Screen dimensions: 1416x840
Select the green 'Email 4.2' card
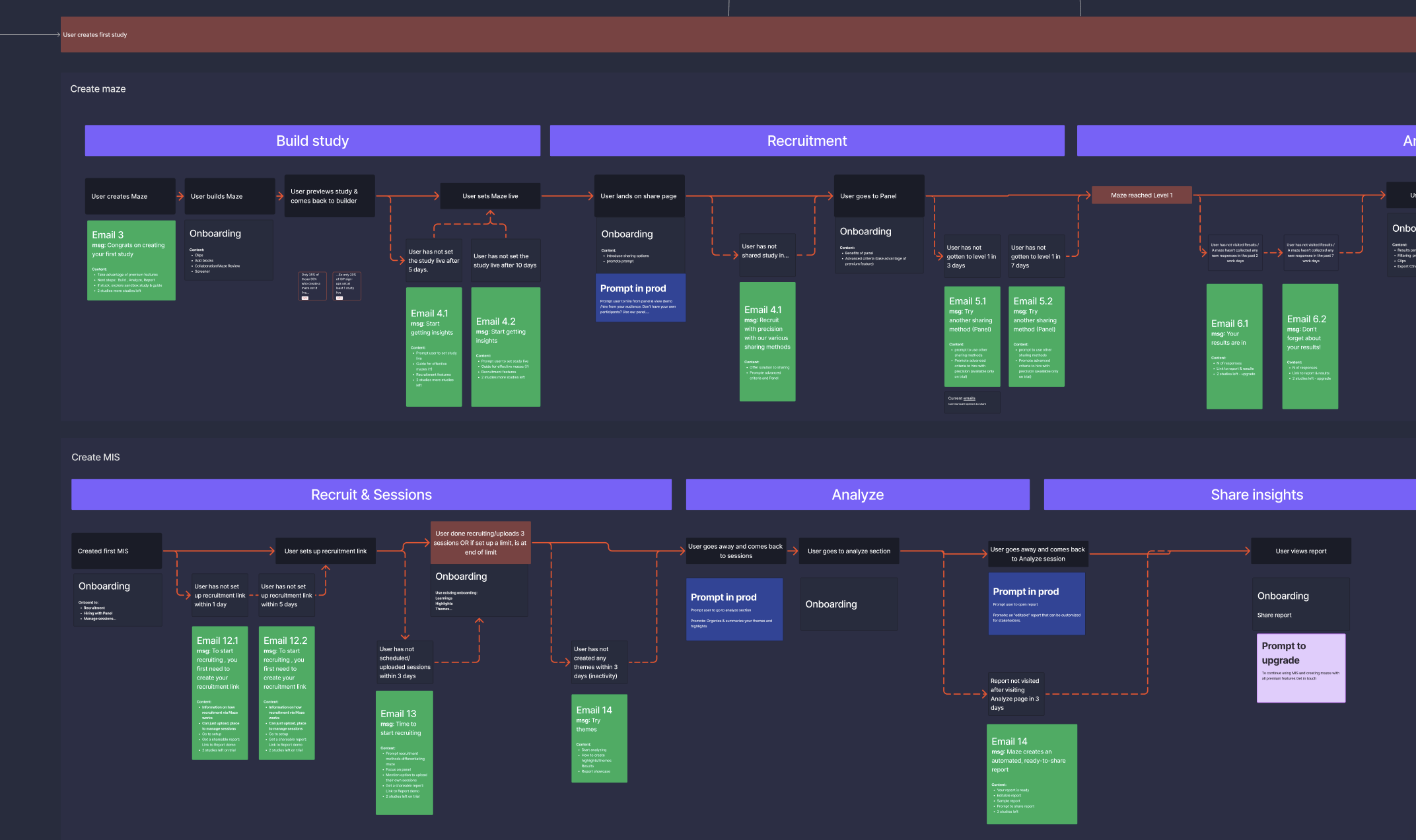tap(506, 347)
